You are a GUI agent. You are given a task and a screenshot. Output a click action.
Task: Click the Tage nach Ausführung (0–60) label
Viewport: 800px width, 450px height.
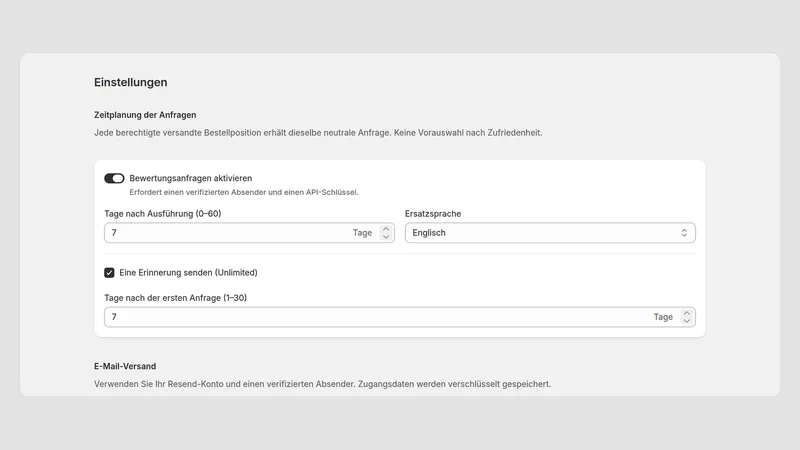coord(163,214)
